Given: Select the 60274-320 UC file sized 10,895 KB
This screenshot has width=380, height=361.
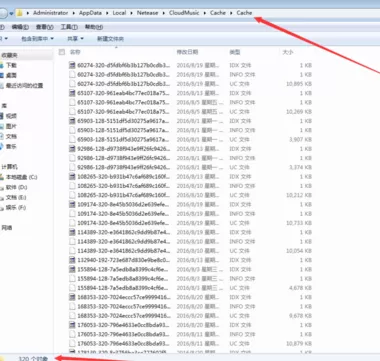Looking at the screenshot, I should (190, 84).
